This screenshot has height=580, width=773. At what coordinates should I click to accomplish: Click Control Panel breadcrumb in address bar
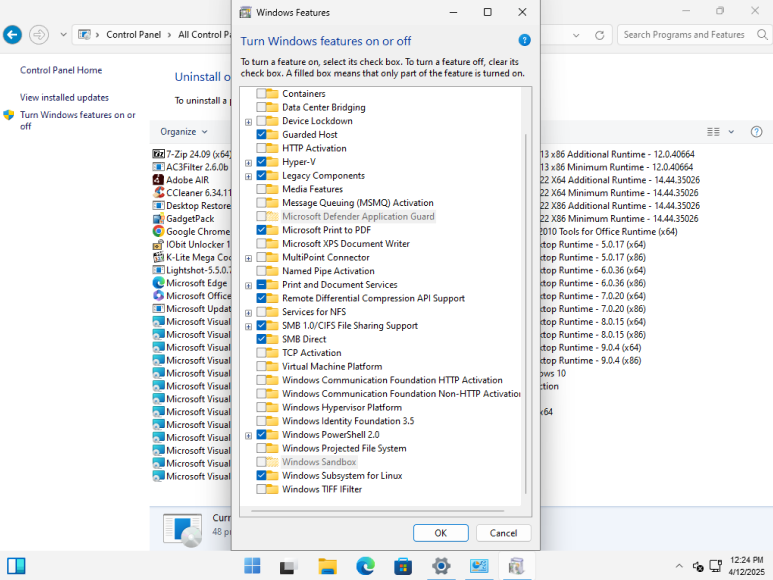(134, 34)
